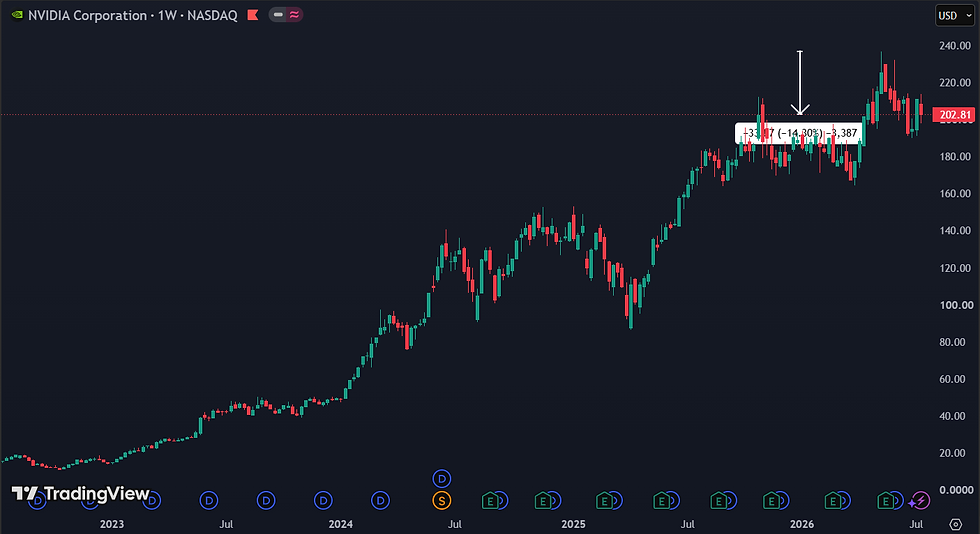Open the USD currency dropdown
980x534 pixels.
(x=954, y=16)
